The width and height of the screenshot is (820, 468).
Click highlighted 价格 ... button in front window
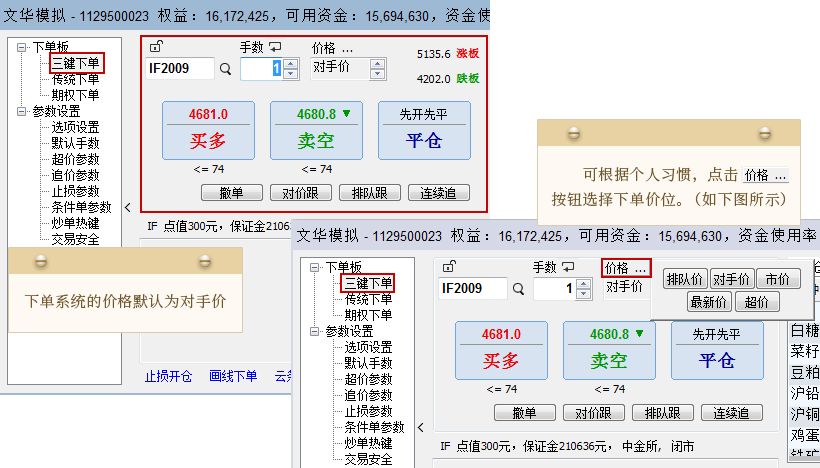click(x=626, y=268)
